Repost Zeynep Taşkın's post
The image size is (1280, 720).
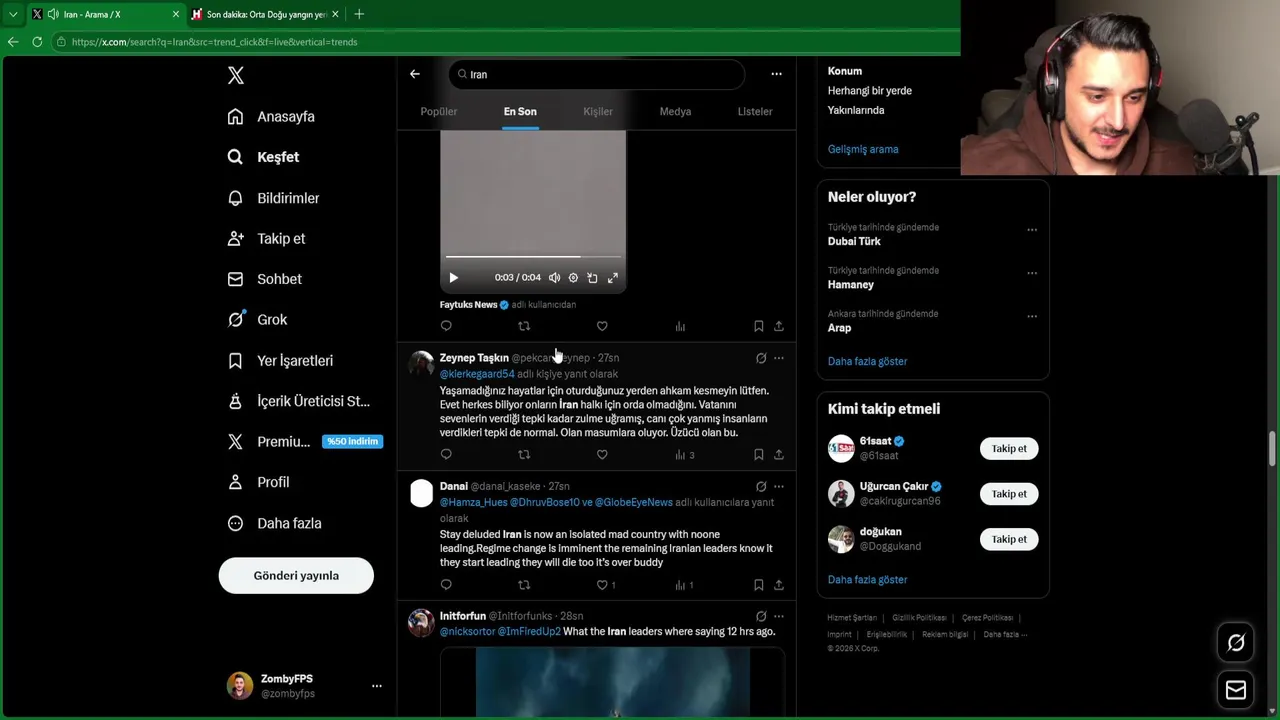pos(524,454)
